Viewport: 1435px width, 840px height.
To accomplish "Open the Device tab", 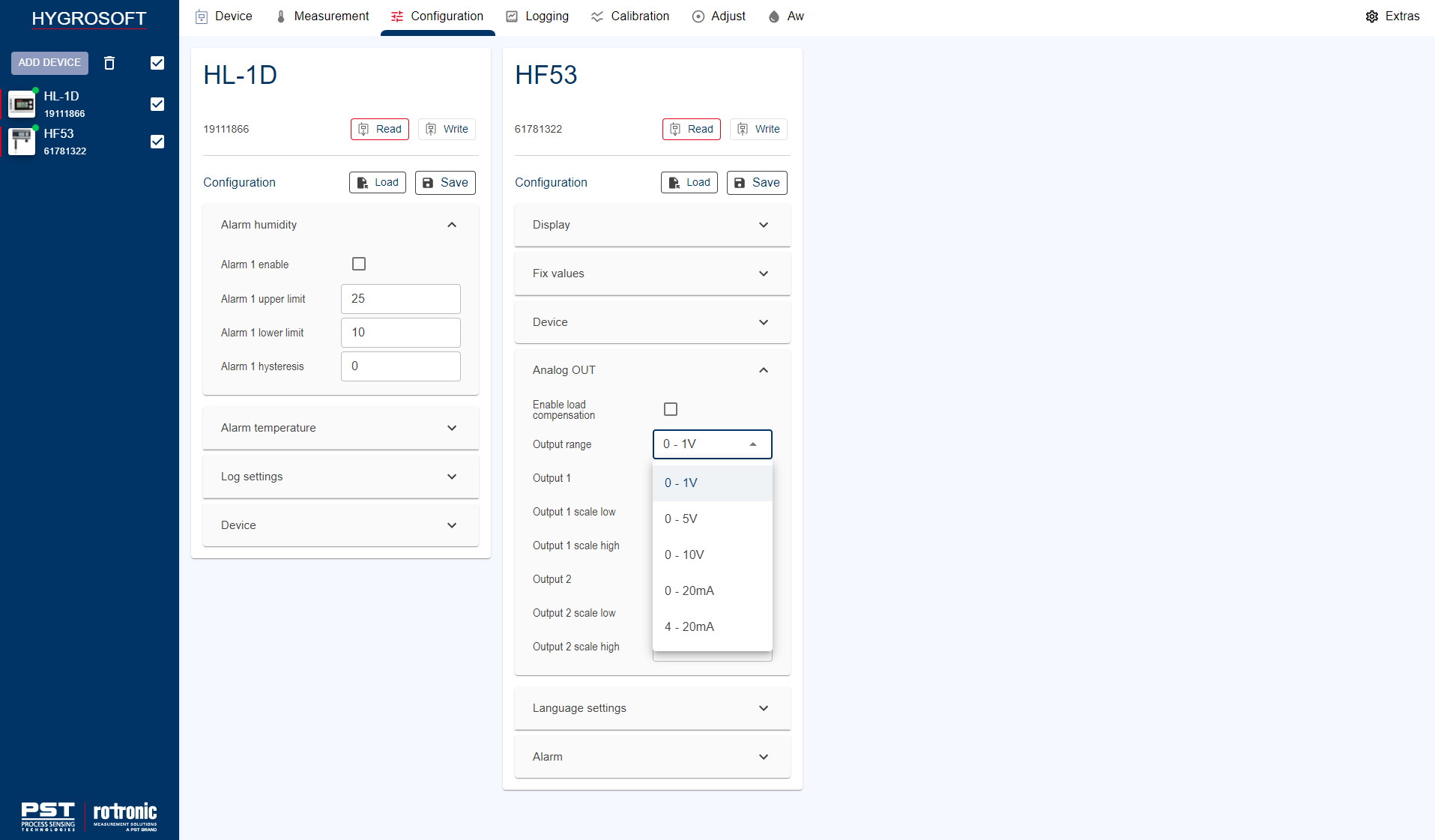I will (223, 16).
